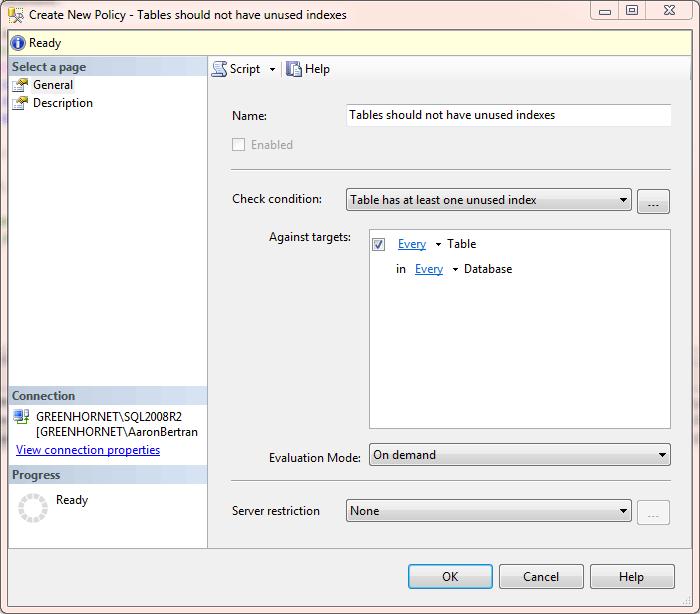This screenshot has width=700, height=614.
Task: Click ellipsis button beside Check condition
Action: point(653,201)
